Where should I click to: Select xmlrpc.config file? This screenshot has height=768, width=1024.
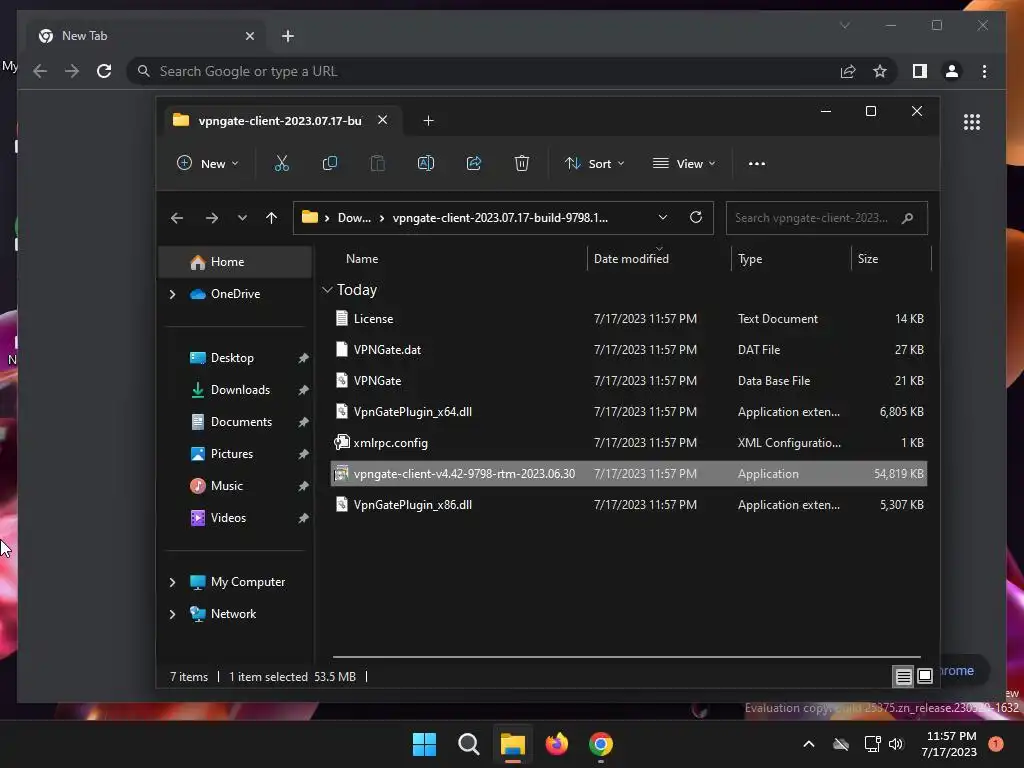tap(628, 443)
